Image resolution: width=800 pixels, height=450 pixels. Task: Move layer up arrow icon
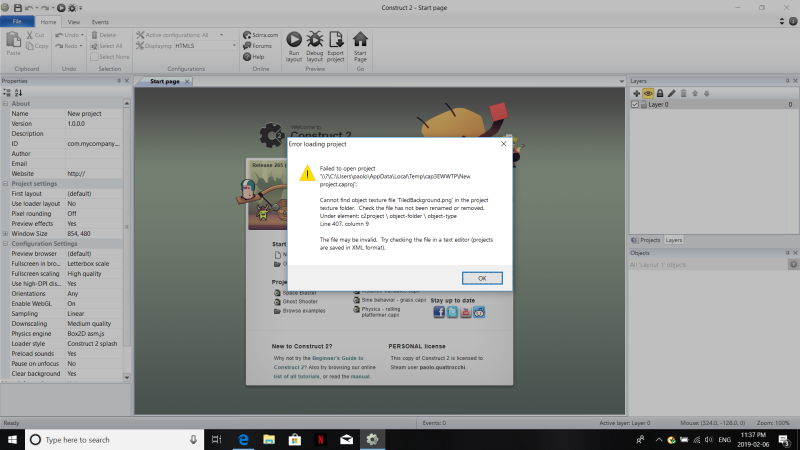(x=695, y=93)
